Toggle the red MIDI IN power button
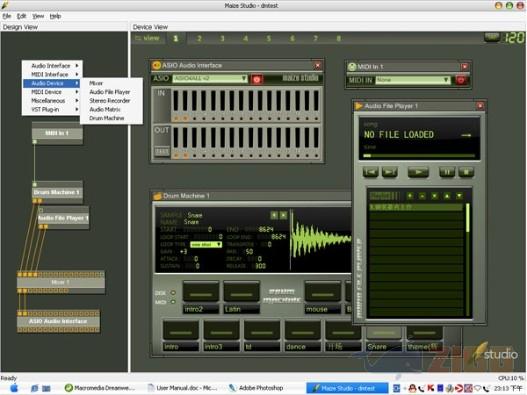The height and width of the screenshot is (395, 527). pyautogui.click(x=461, y=80)
